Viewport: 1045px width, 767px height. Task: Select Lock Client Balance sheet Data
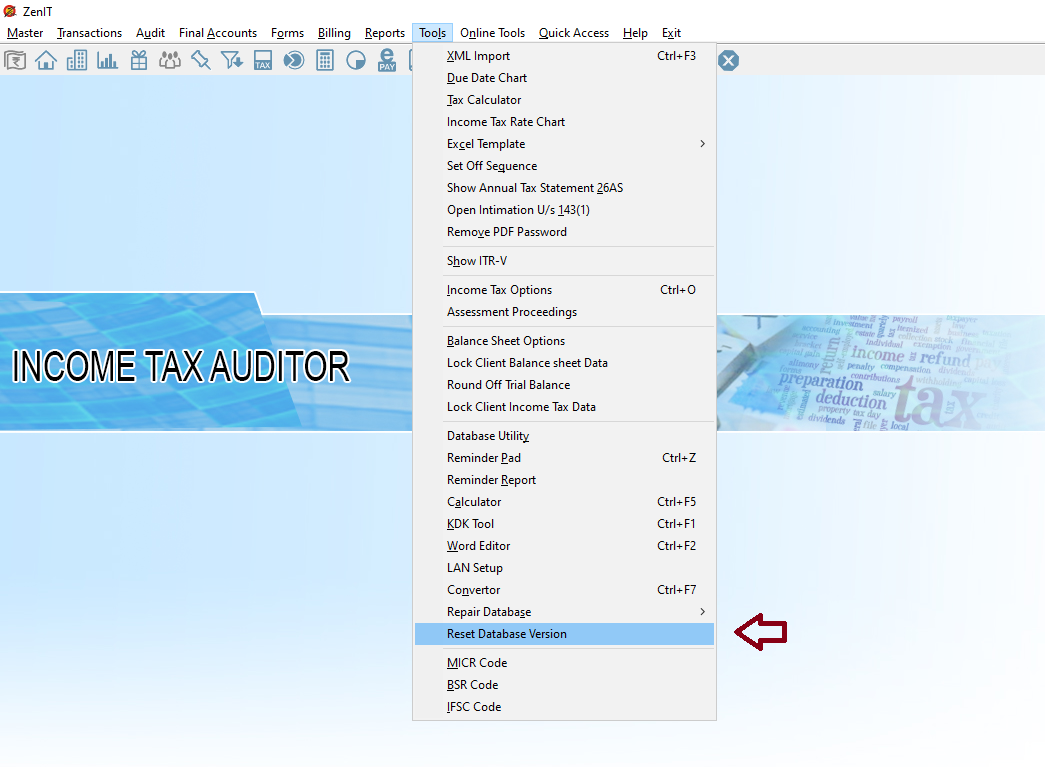[x=564, y=363]
